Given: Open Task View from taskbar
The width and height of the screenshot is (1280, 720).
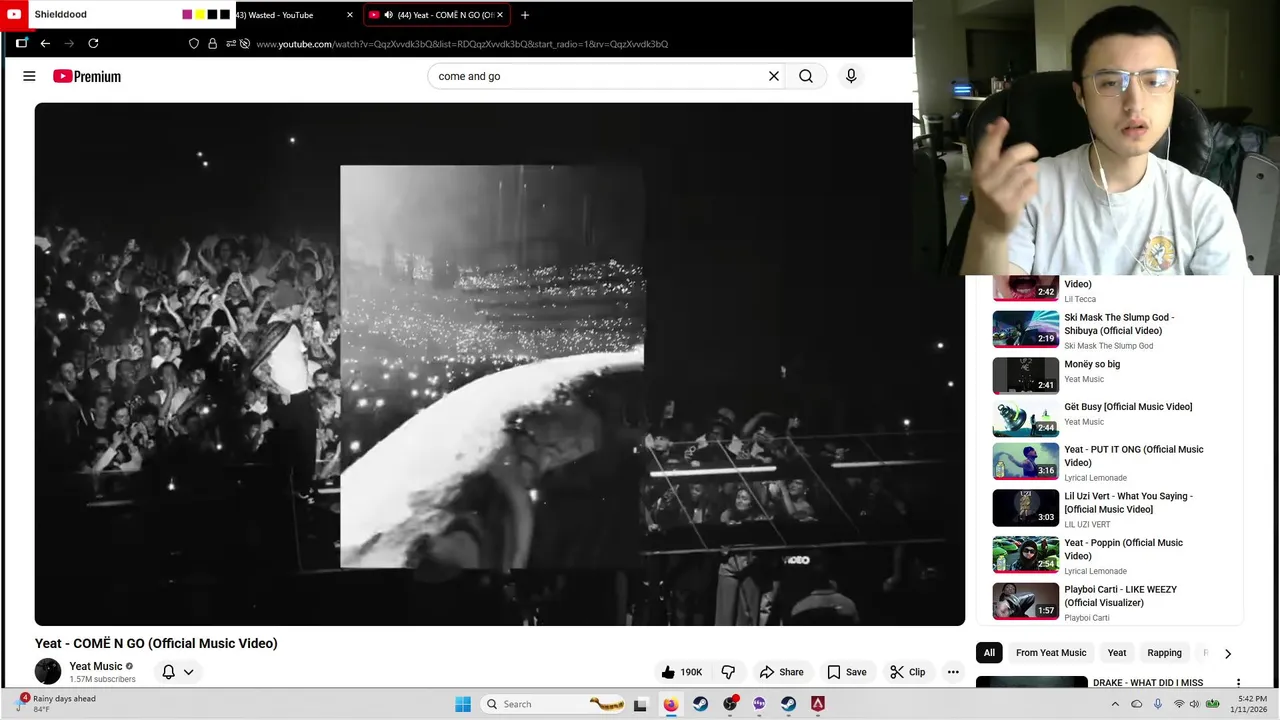Looking at the screenshot, I should click(640, 704).
